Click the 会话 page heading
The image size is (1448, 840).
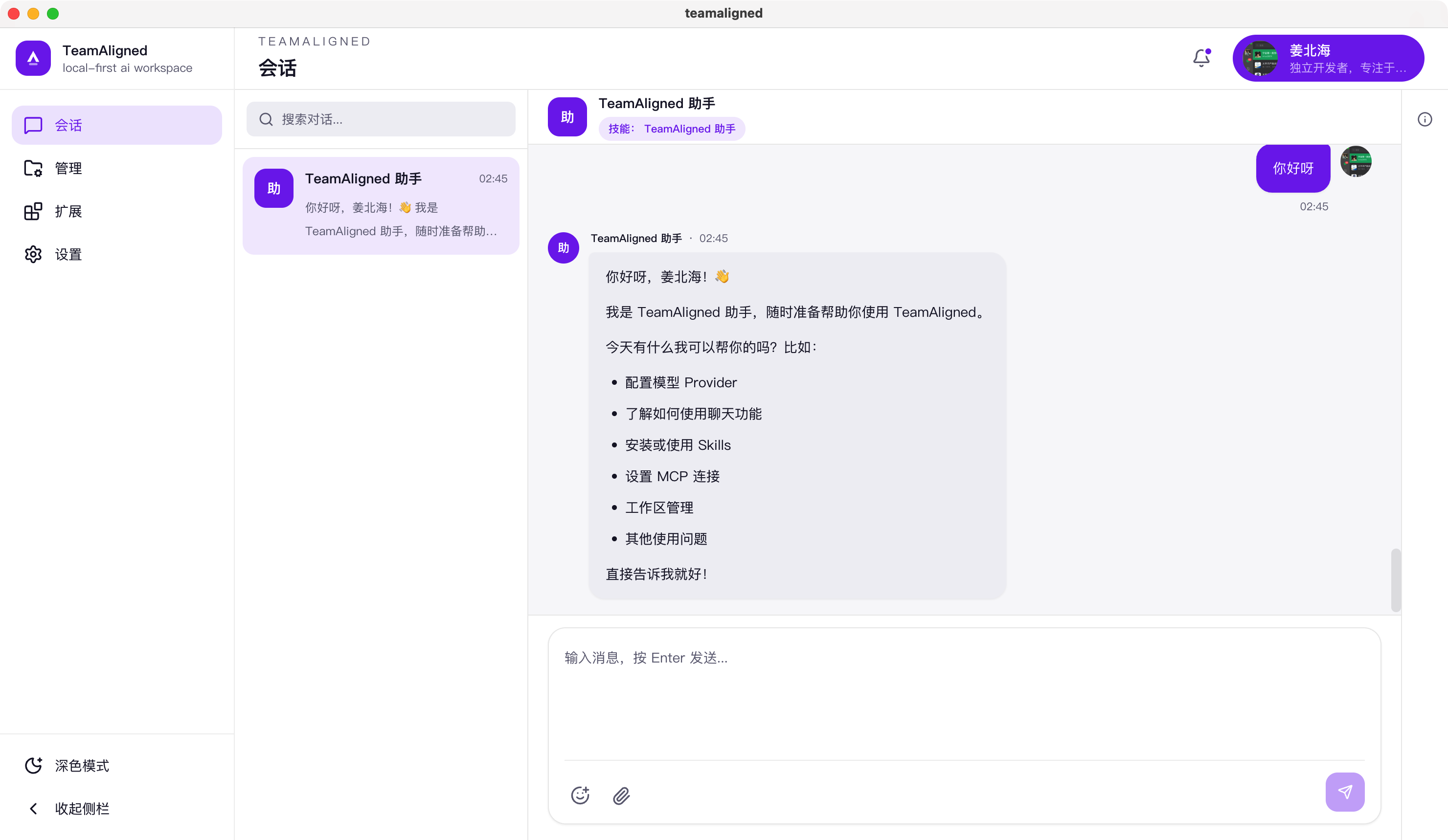277,68
